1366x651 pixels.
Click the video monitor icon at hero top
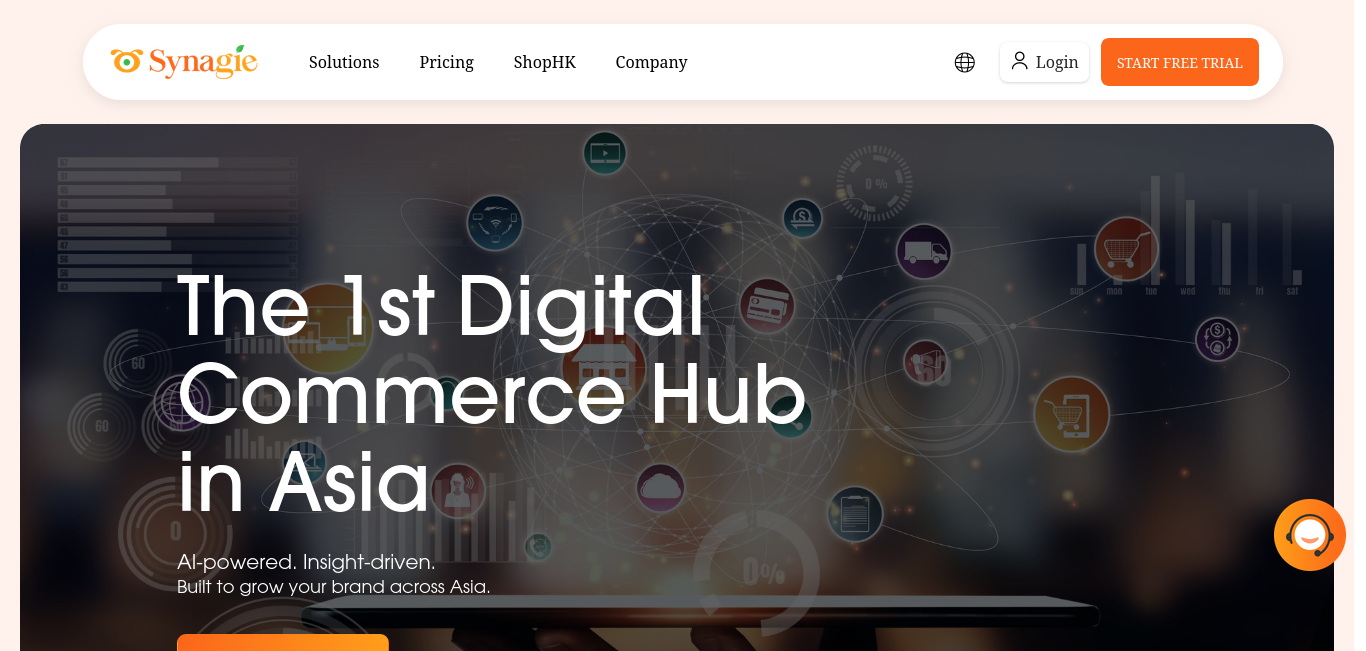[605, 153]
